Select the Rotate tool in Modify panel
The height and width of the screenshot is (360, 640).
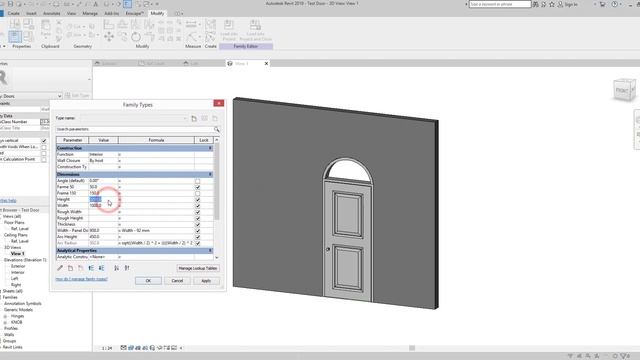point(136,37)
